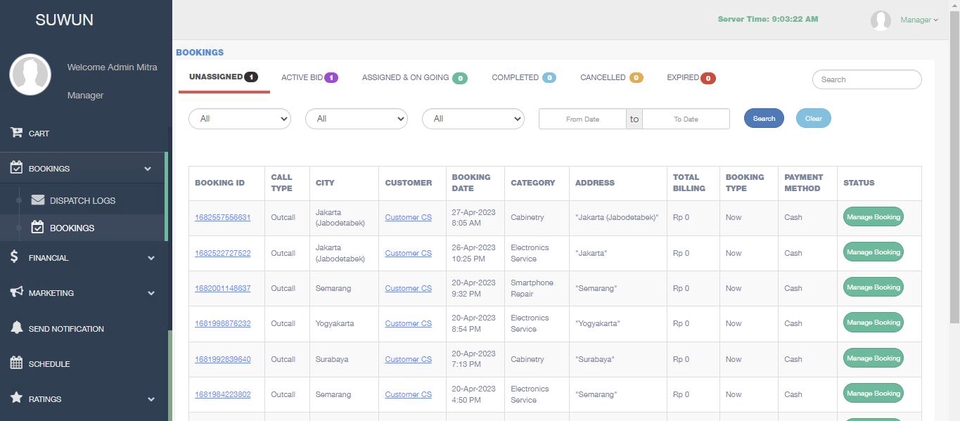Click the Send Notification bell icon
The width and height of the screenshot is (960, 421).
coord(17,327)
